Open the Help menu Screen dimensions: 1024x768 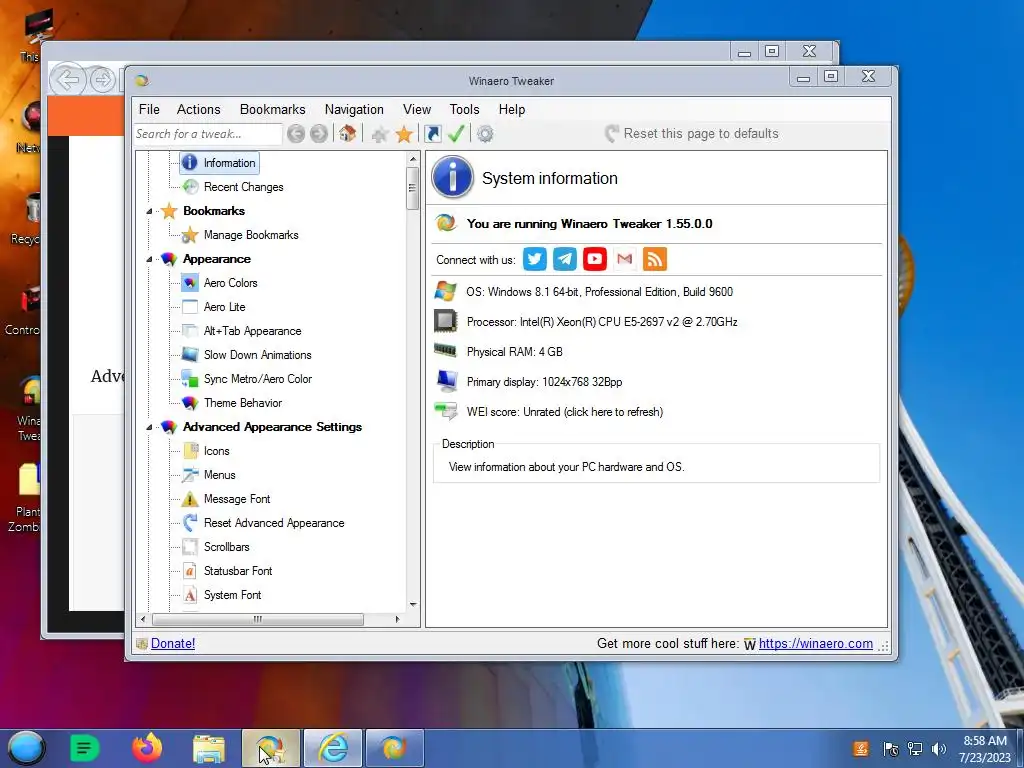[512, 110]
